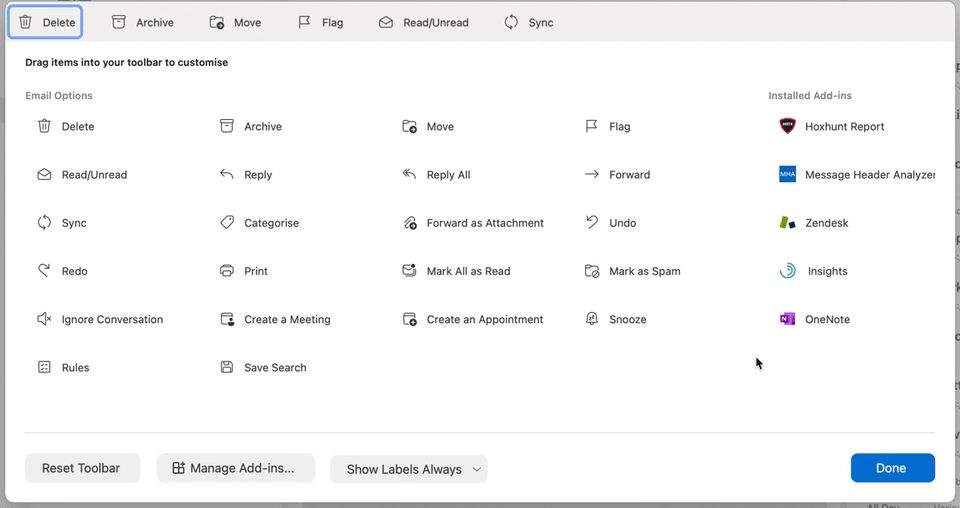
Task: Click the "Email Options" heading
Action: [x=59, y=95]
